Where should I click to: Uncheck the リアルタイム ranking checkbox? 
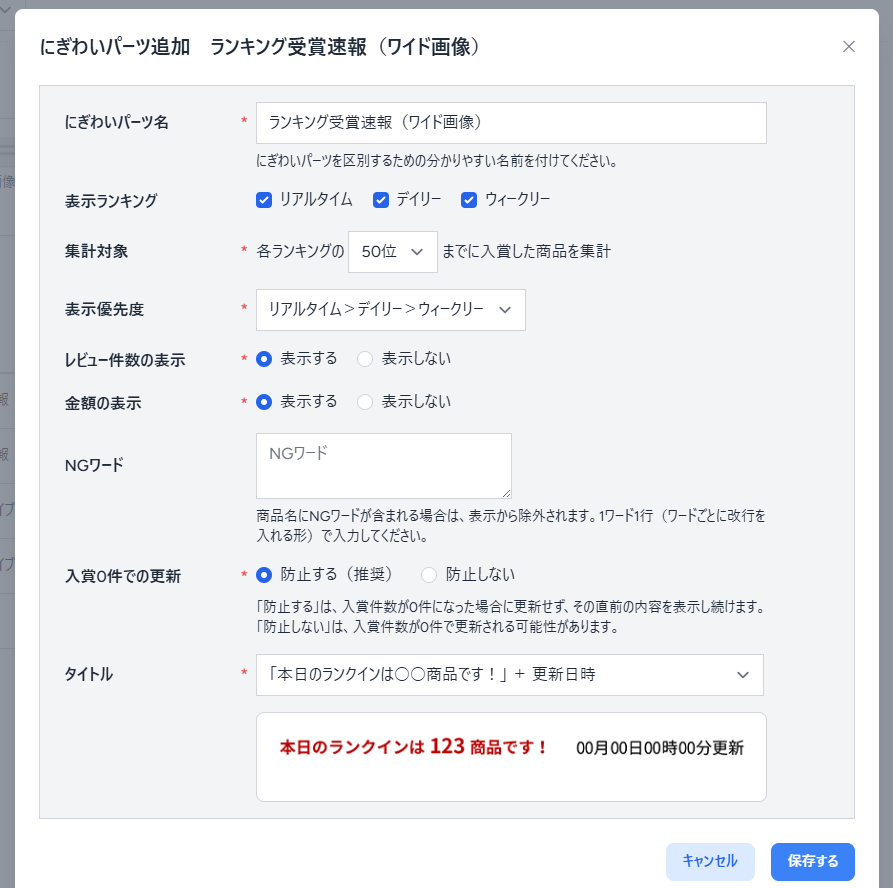click(x=264, y=200)
